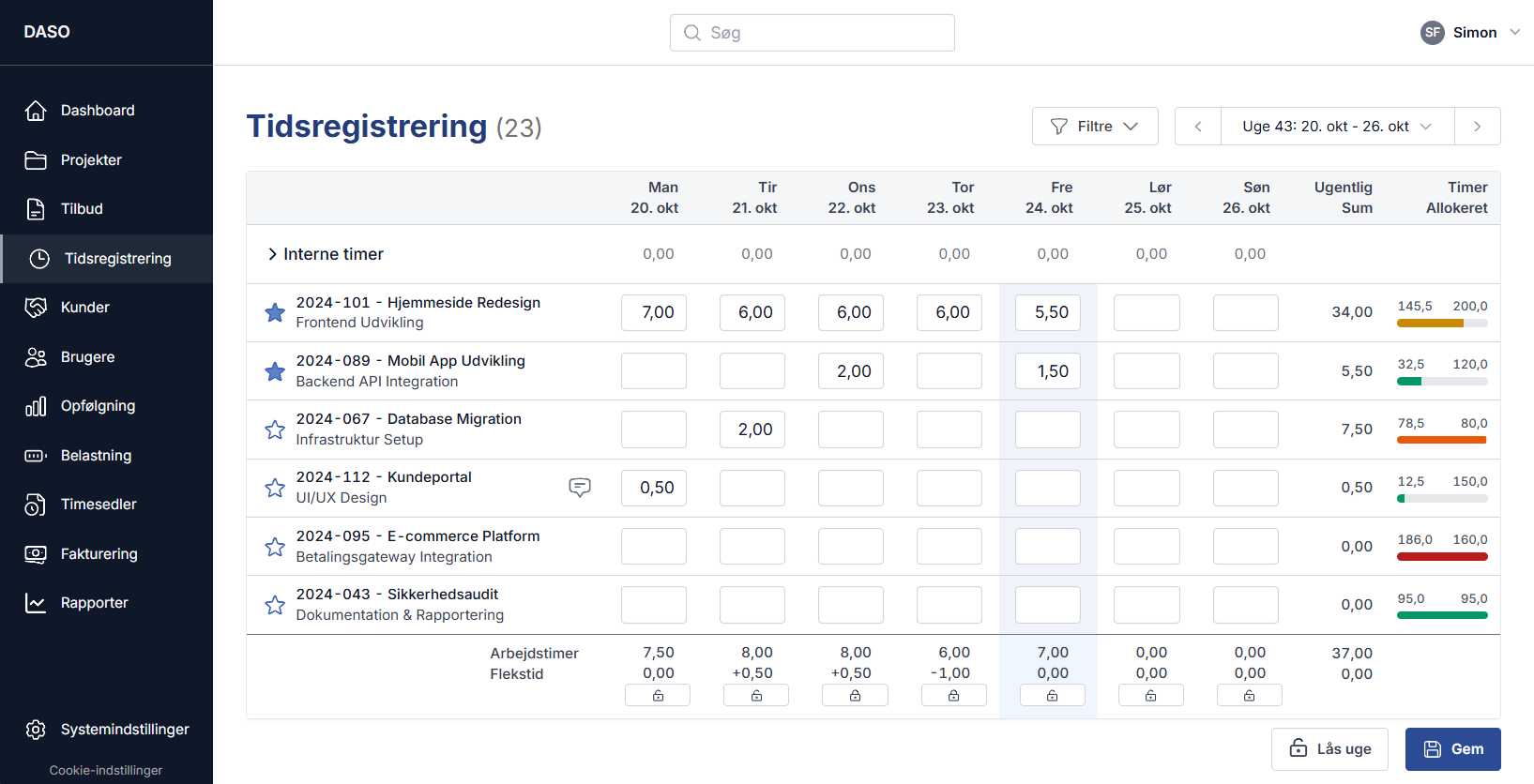Favorite the Database Migration project star
1534x784 pixels.
[275, 430]
